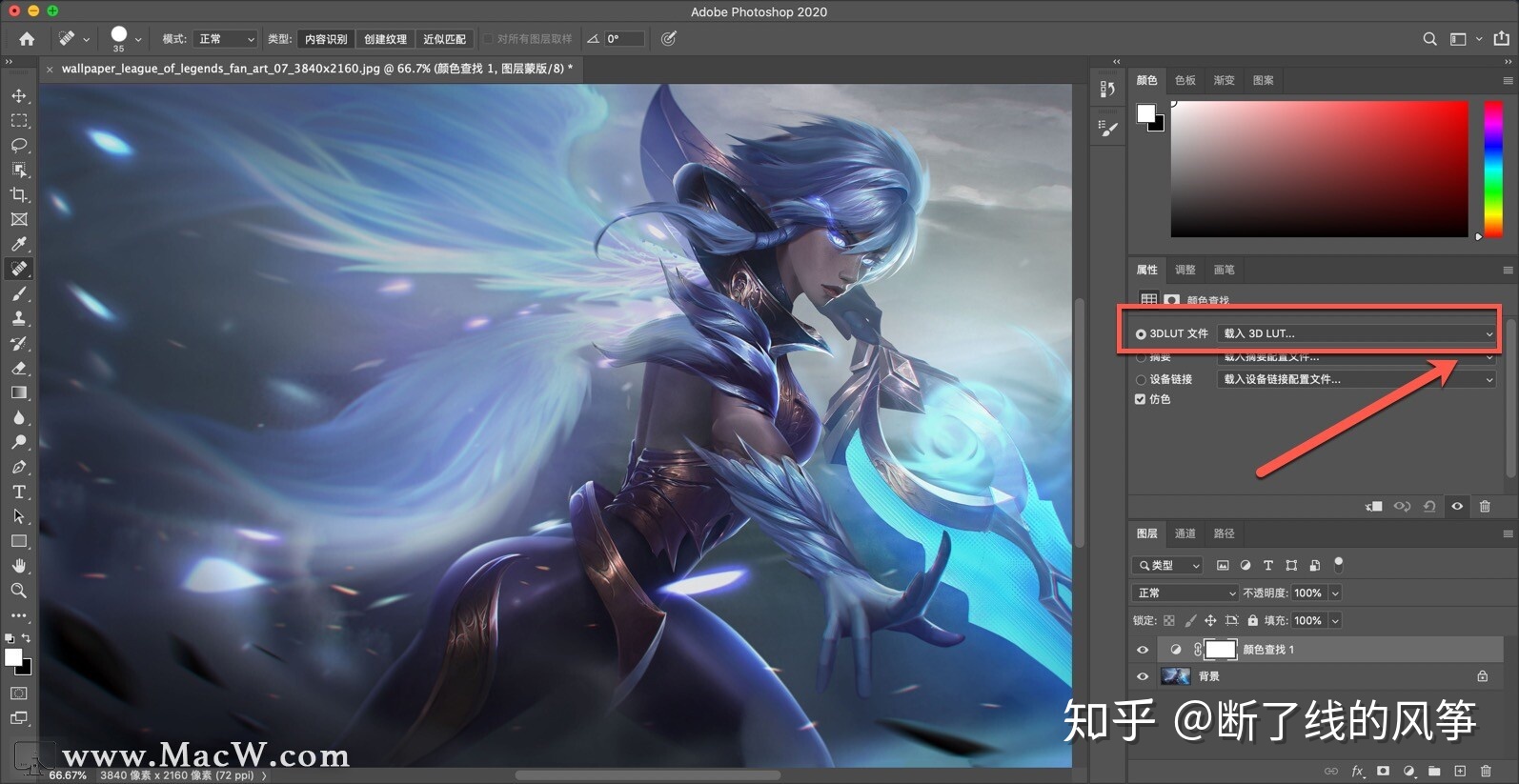
Task: Click the angle 0° input field
Action: tap(624, 39)
